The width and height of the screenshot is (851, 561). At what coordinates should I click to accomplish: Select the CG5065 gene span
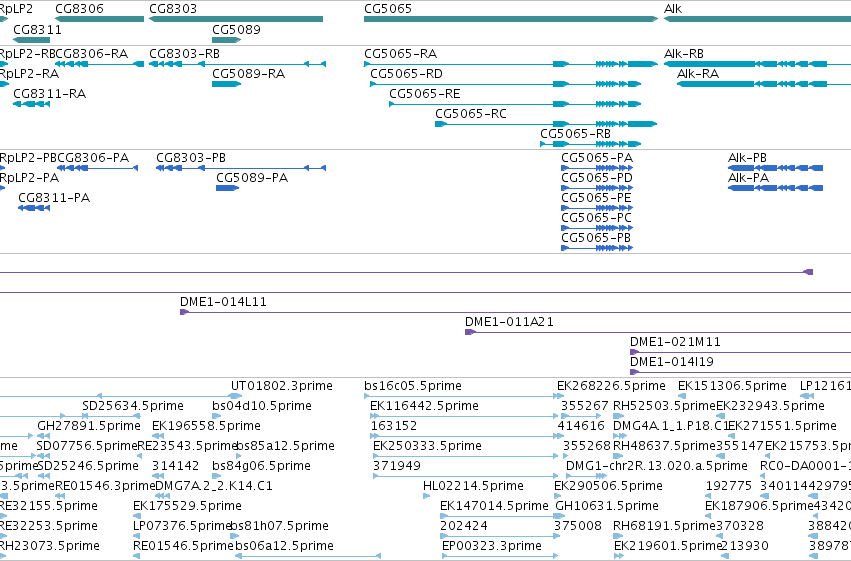(511, 19)
